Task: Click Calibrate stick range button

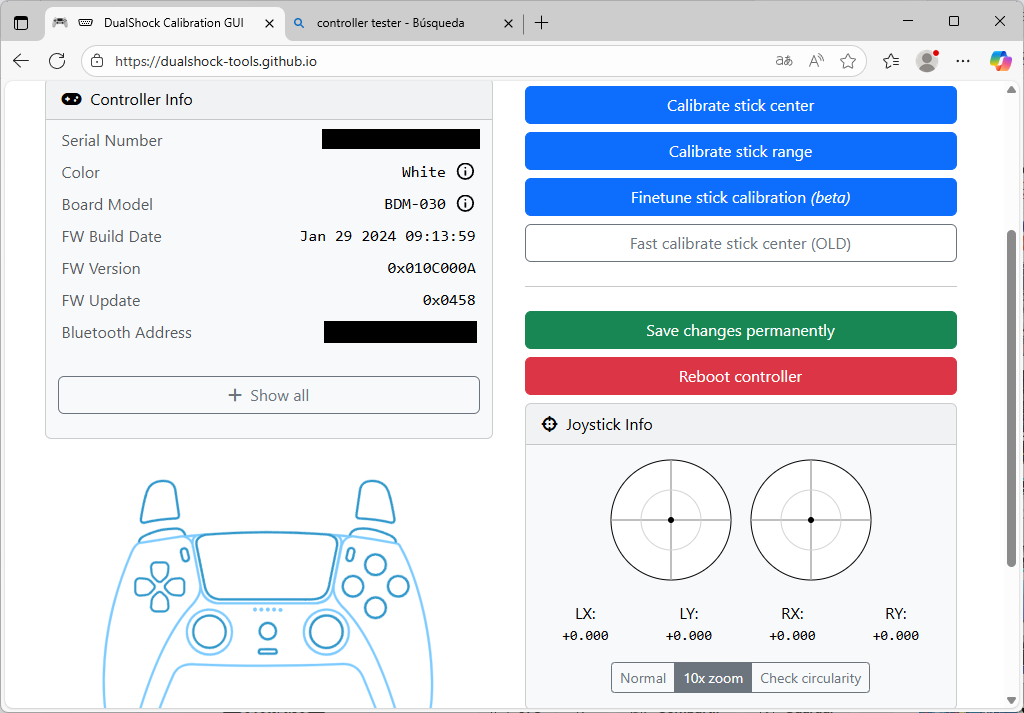Action: coord(741,151)
